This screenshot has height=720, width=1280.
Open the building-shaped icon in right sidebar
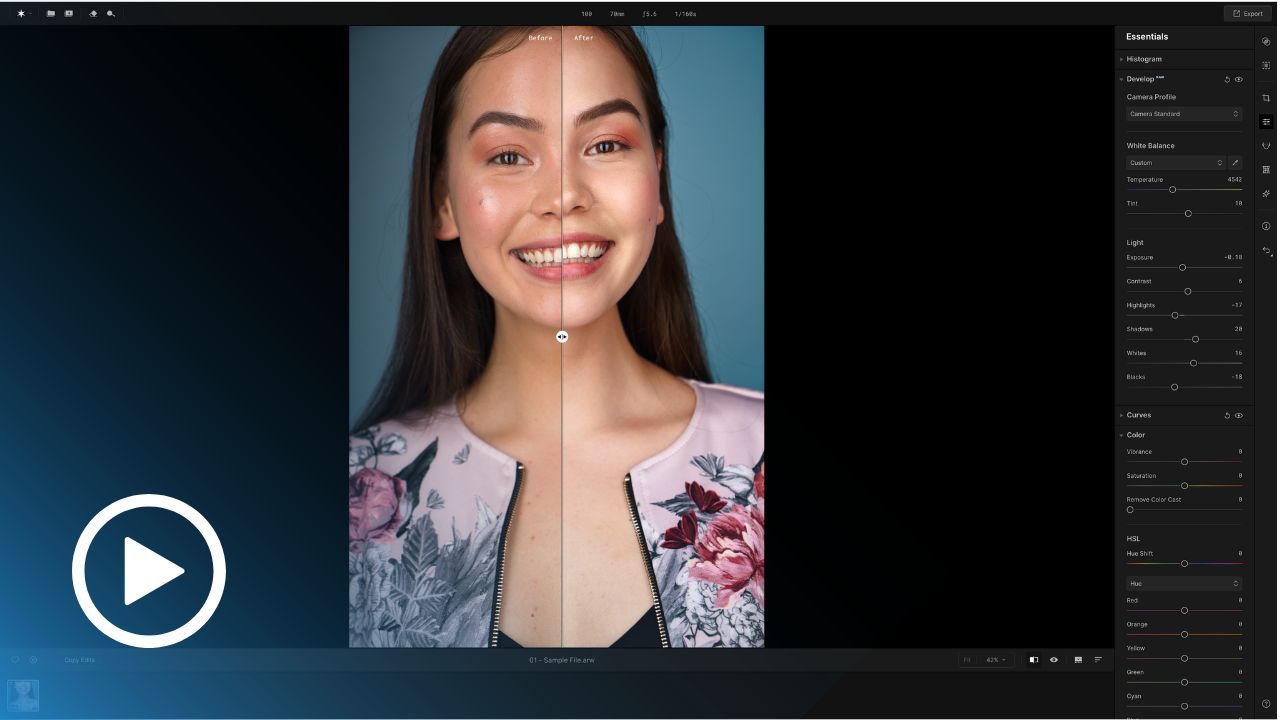point(1266,170)
